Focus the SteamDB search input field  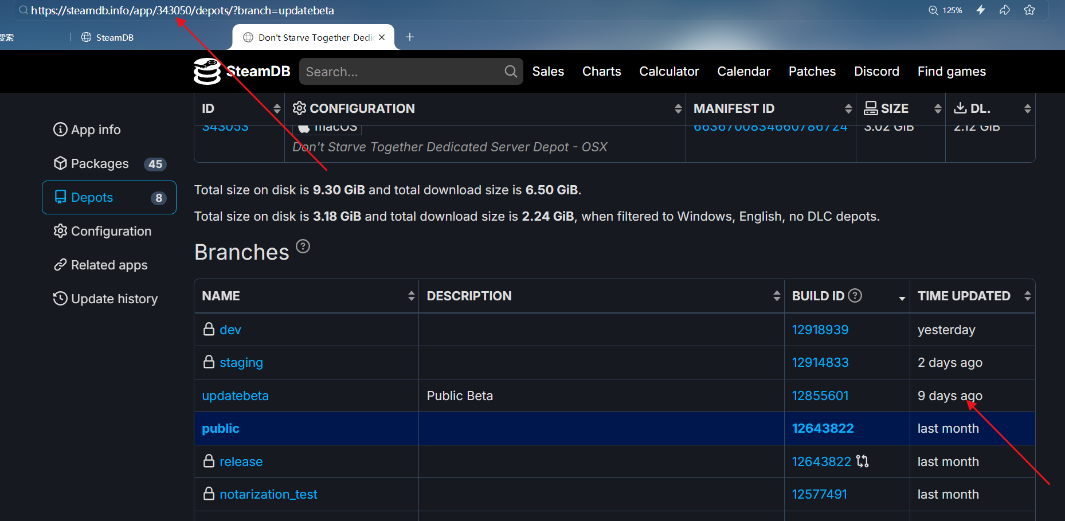pyautogui.click(x=400, y=72)
